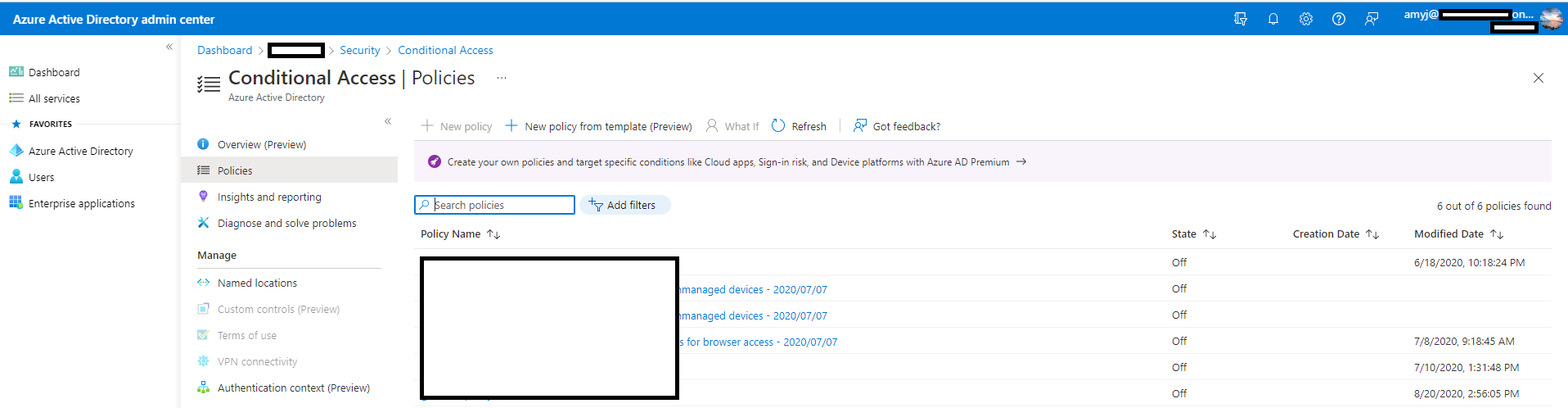Click modified date 8/20/2020, 2:56:05 PM
This screenshot has height=408, width=1568.
(x=1467, y=394)
